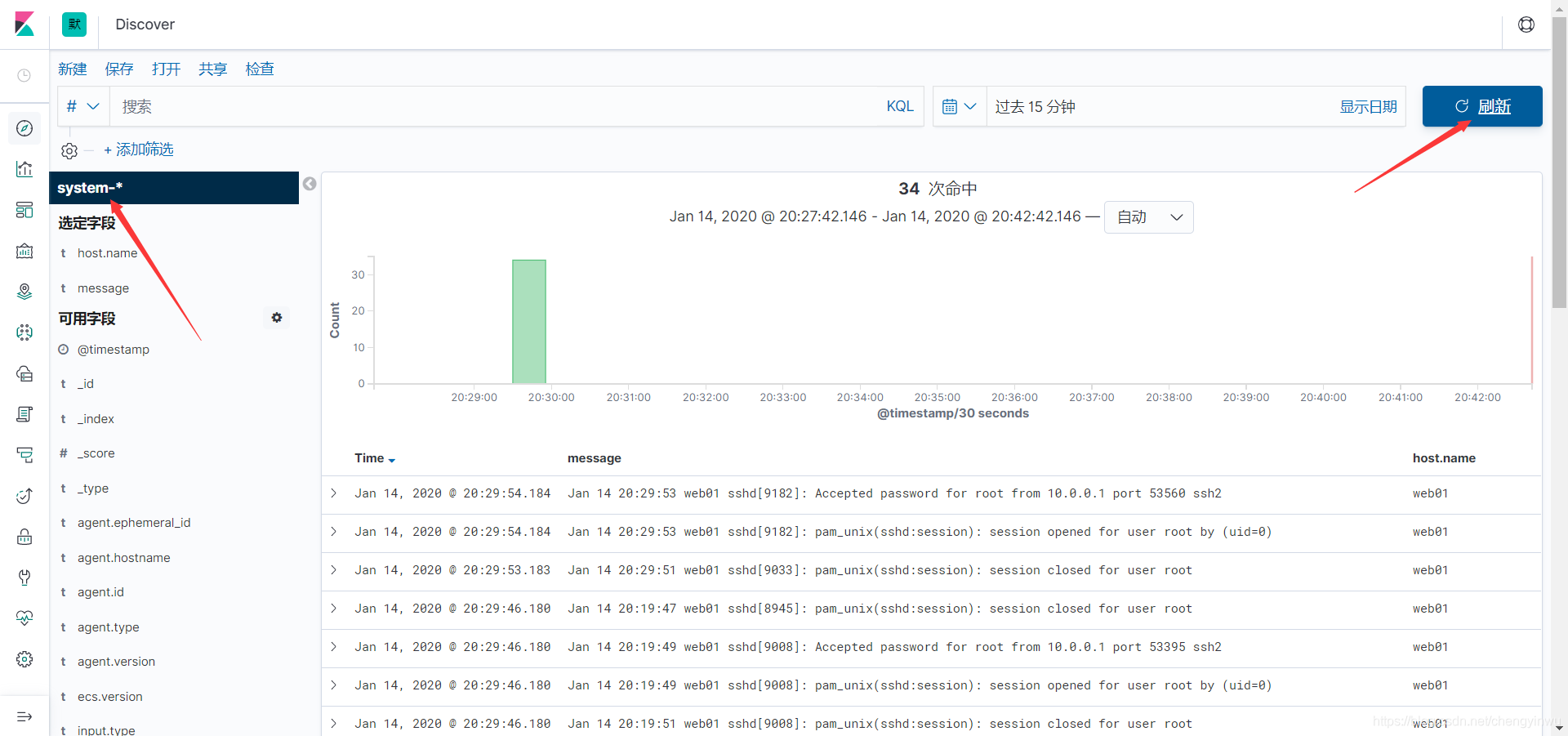Image resolution: width=1568 pixels, height=736 pixels.
Task: Expand the sshd[8945] session closed row
Action: coord(333,609)
